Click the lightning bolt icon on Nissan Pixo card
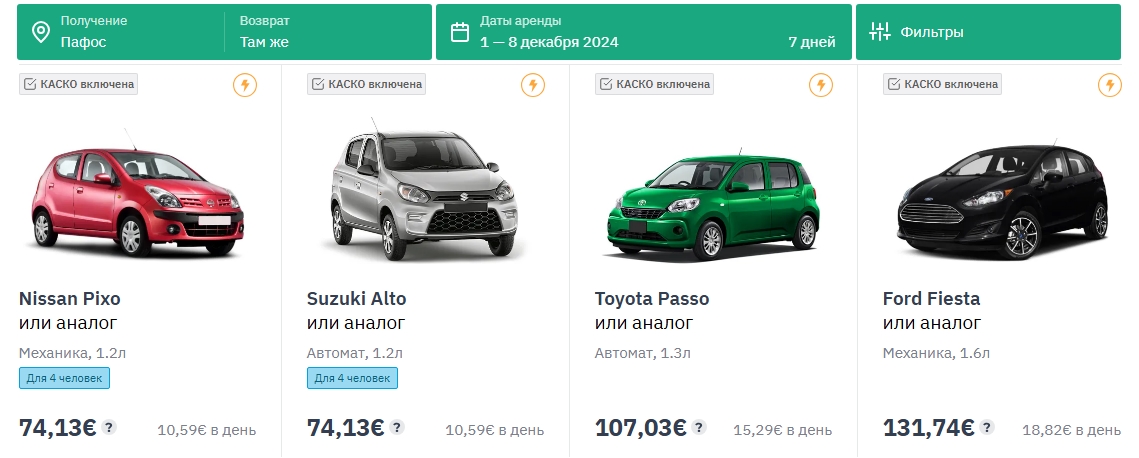This screenshot has width=1139, height=458. coord(245,85)
